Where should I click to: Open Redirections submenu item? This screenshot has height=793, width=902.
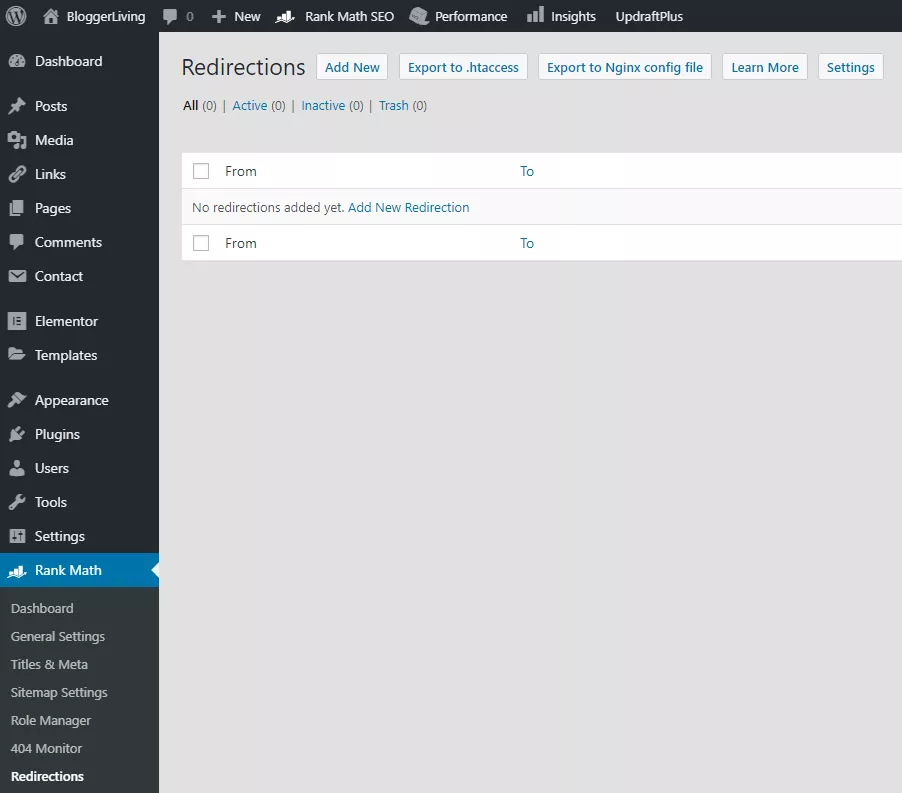(x=47, y=776)
